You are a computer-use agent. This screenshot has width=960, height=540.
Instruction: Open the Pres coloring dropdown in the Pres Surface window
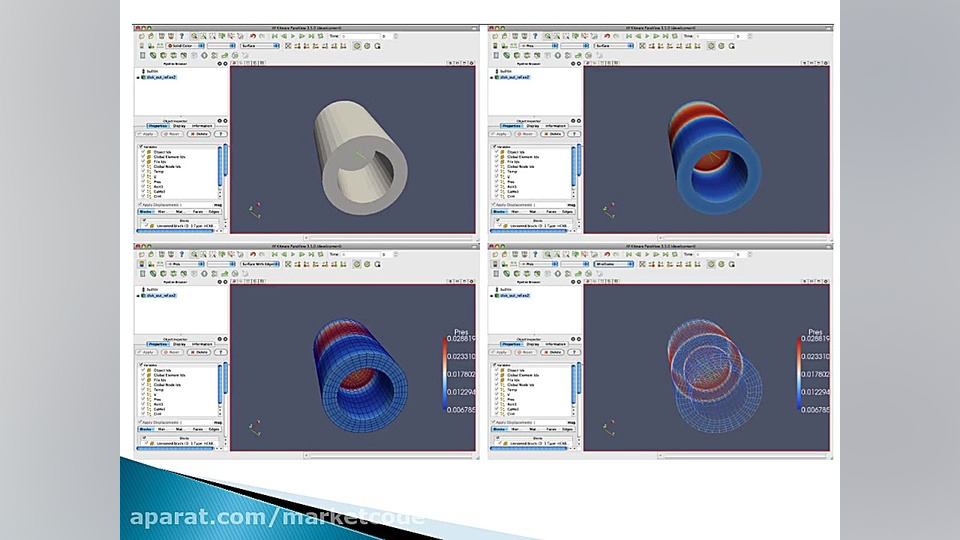(x=539, y=46)
